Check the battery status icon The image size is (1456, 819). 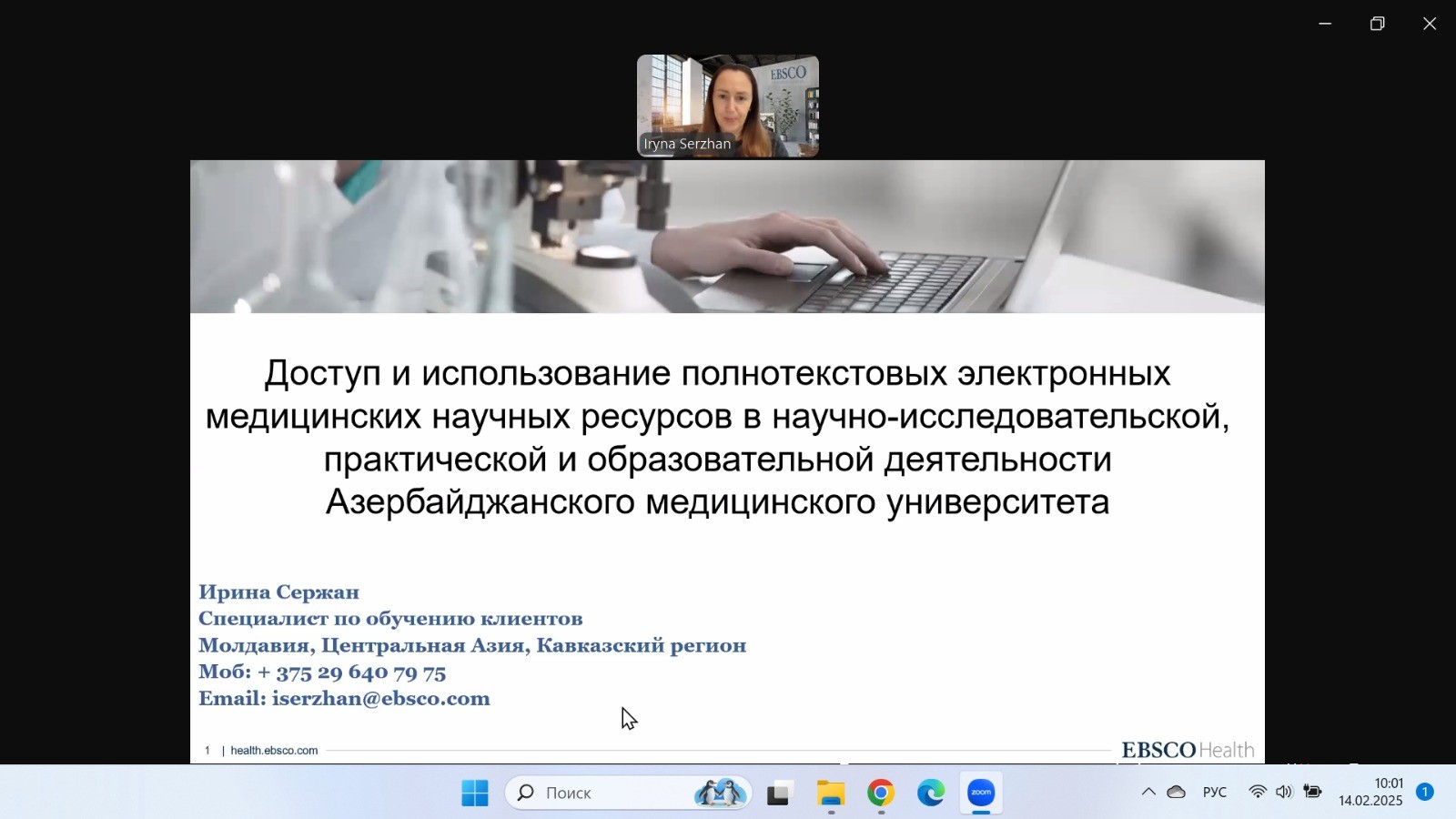[1312, 793]
